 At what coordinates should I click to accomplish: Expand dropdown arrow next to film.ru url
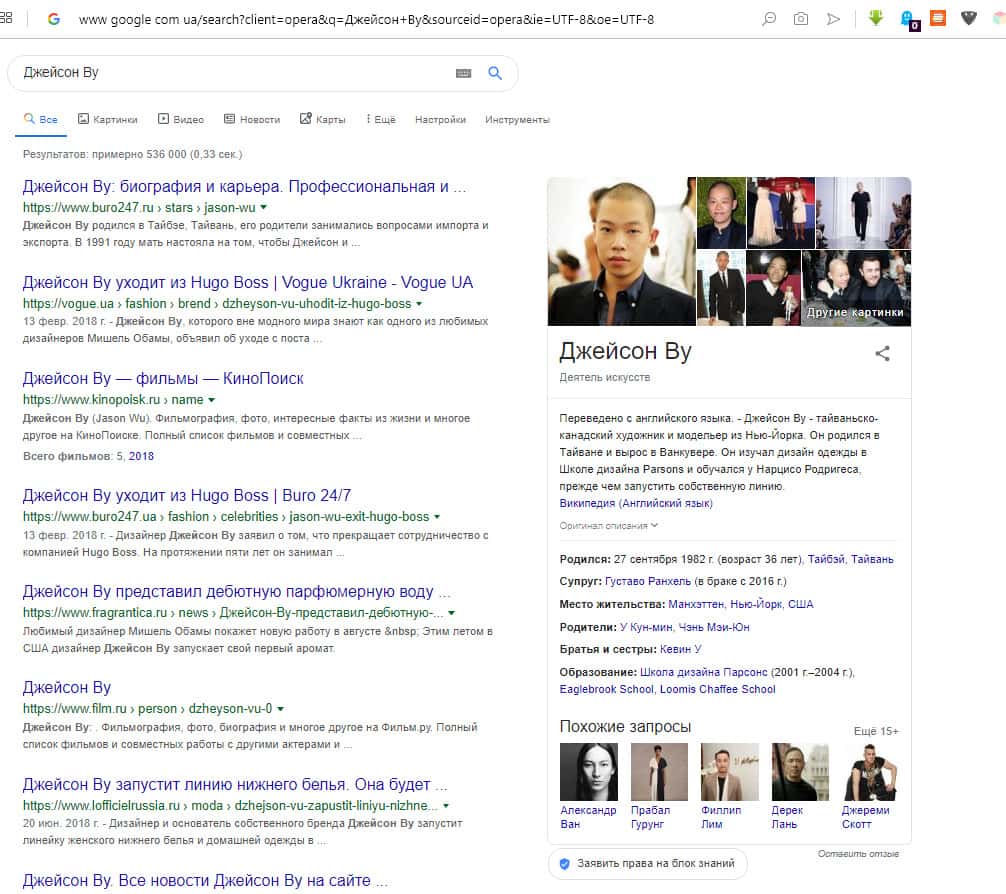pyautogui.click(x=280, y=710)
